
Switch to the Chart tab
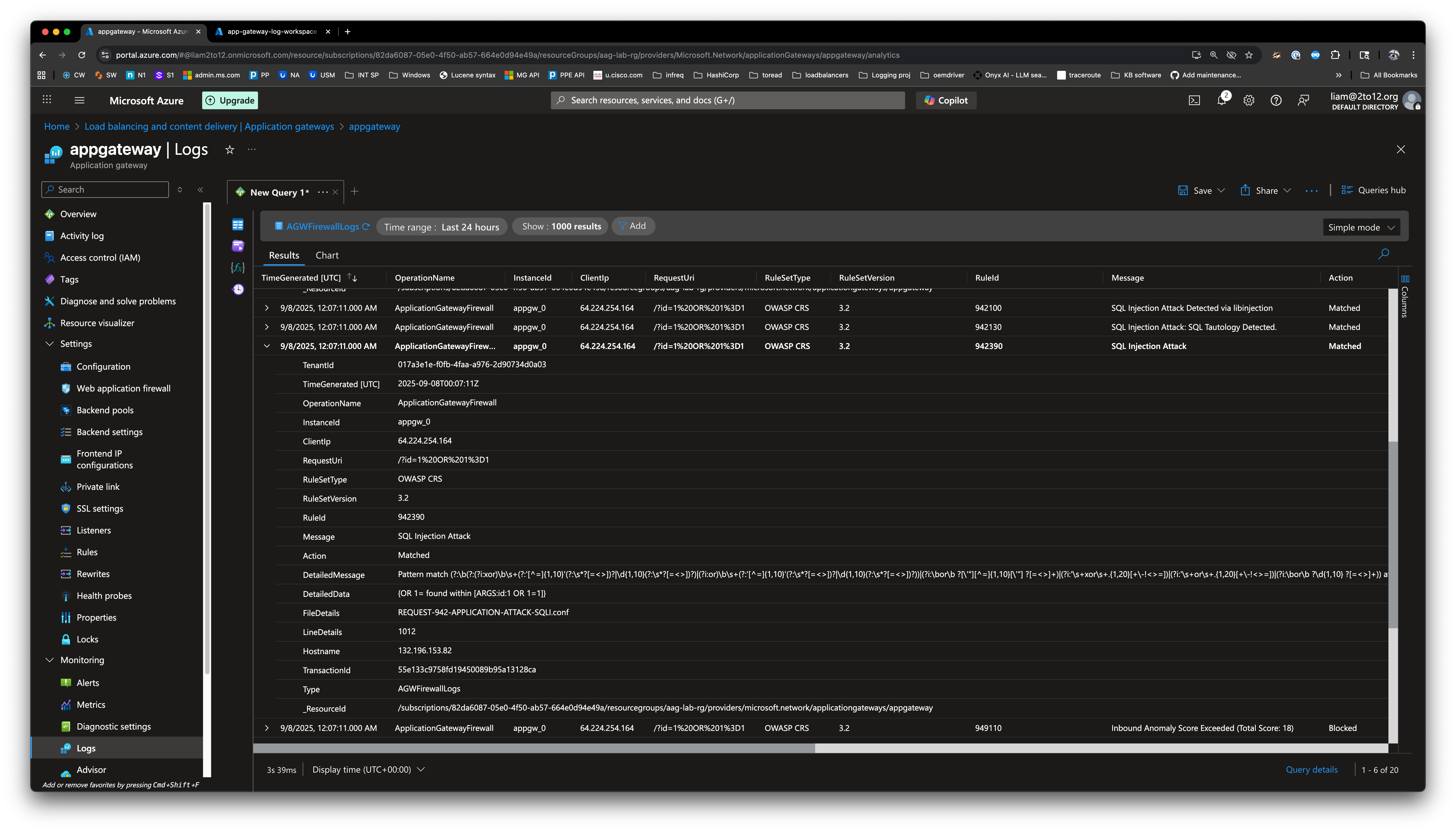(327, 256)
